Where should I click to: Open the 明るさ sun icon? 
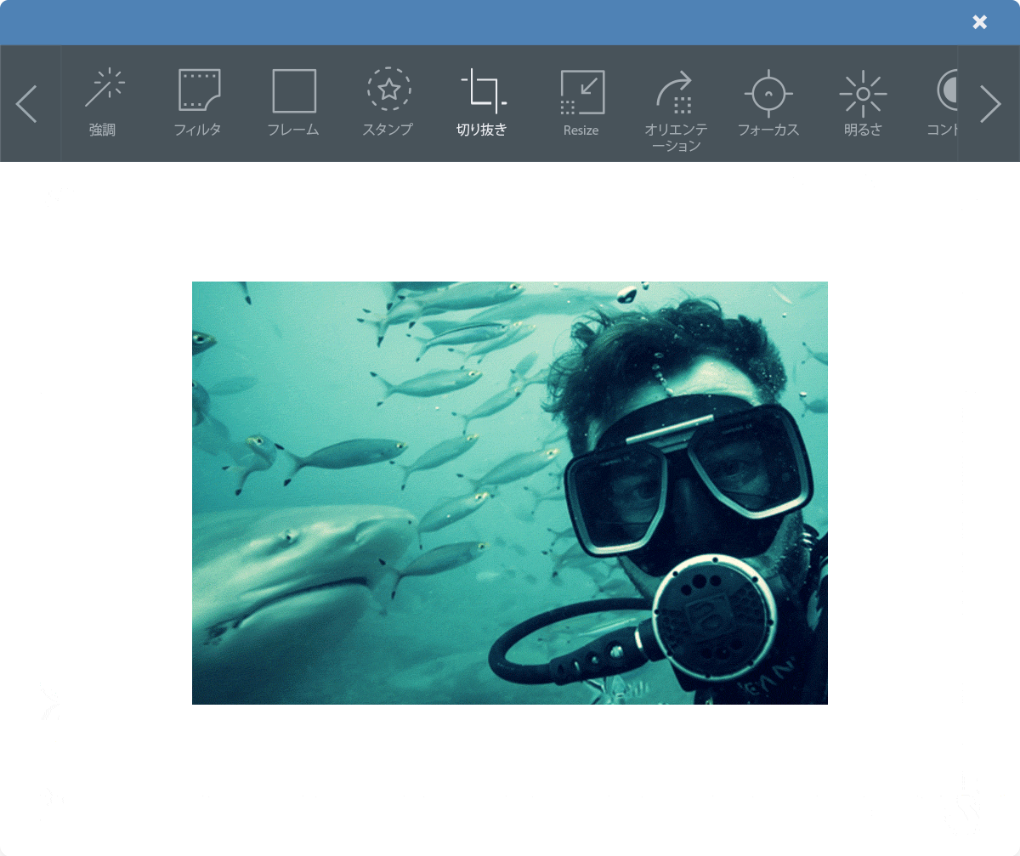[x=862, y=93]
